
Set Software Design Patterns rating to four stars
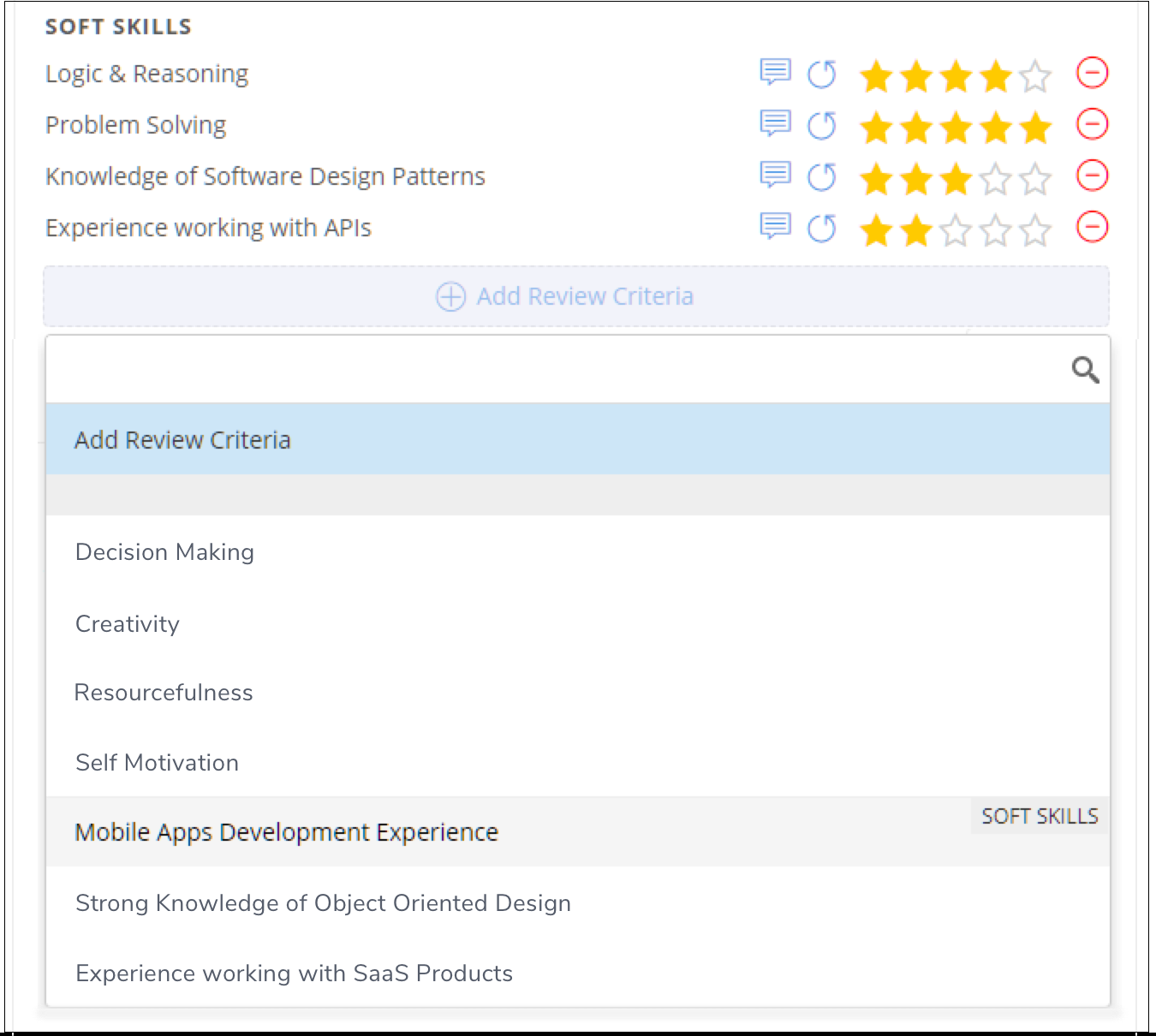pos(996,179)
